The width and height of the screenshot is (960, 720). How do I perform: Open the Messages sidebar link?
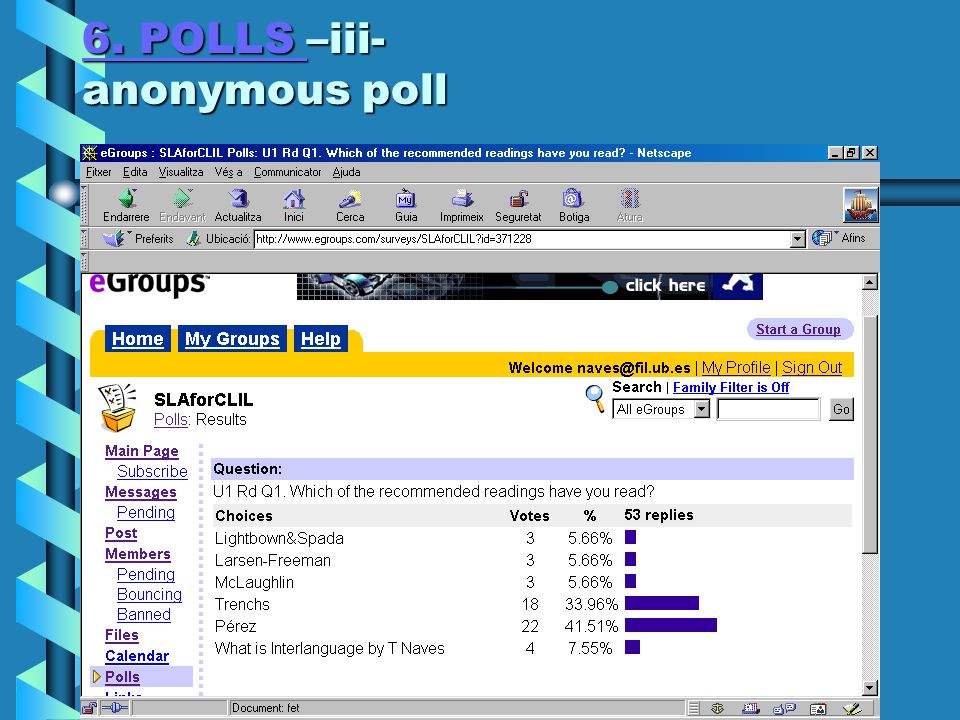pos(141,492)
